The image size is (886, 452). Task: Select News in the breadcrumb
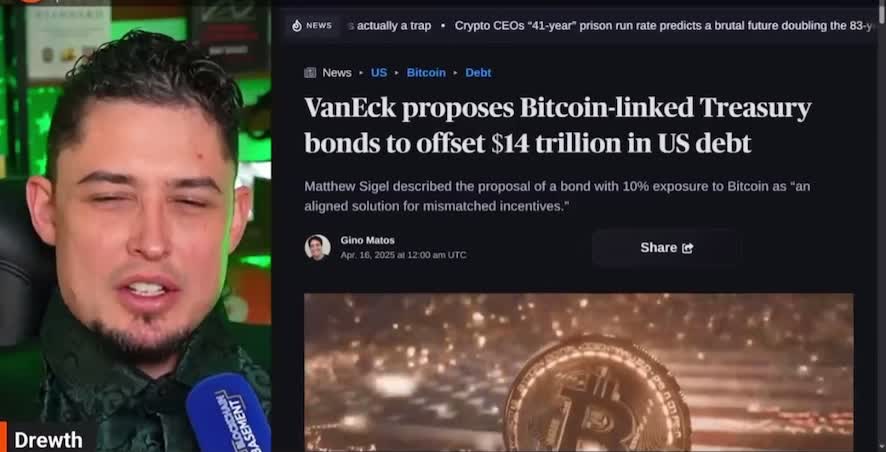point(337,72)
